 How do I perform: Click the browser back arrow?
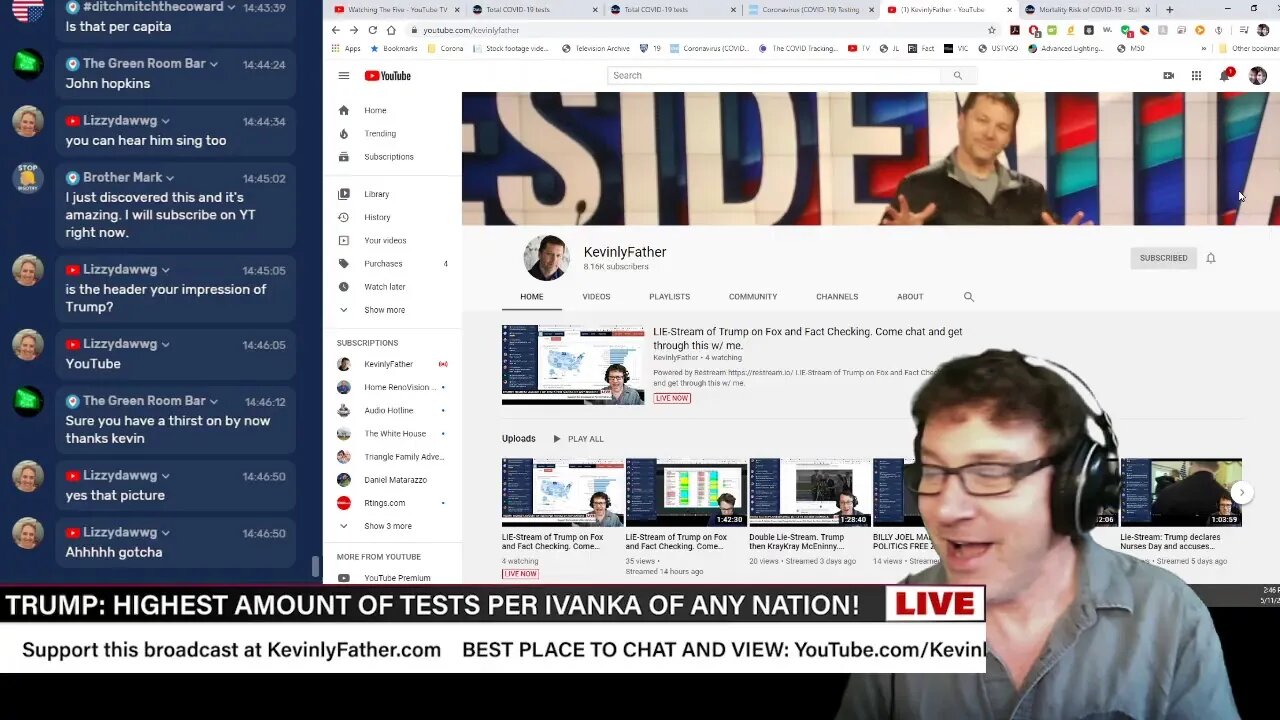tap(336, 30)
